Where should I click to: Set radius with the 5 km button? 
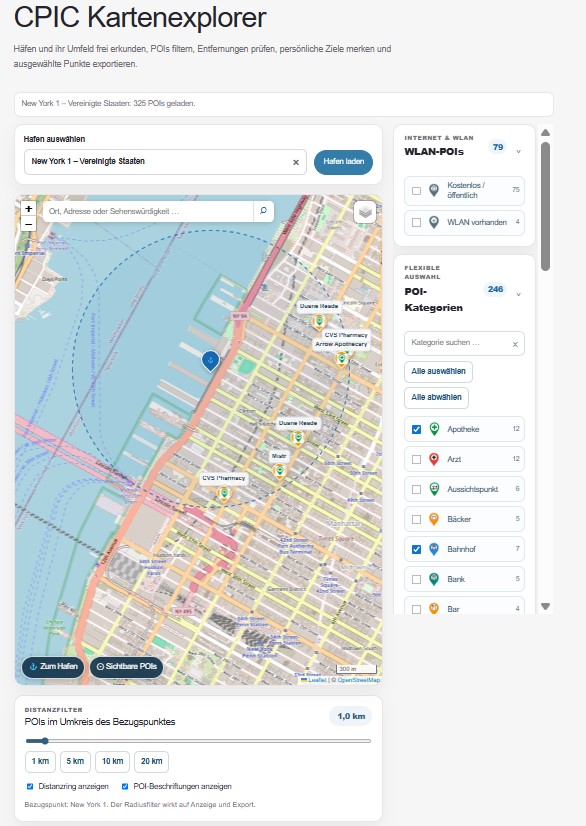pos(75,761)
